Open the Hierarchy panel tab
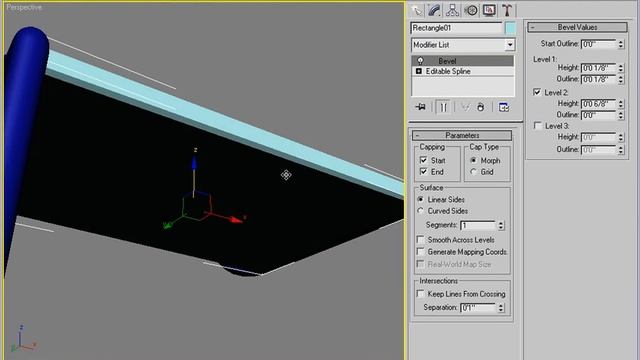The height and width of the screenshot is (360, 640). tap(452, 10)
